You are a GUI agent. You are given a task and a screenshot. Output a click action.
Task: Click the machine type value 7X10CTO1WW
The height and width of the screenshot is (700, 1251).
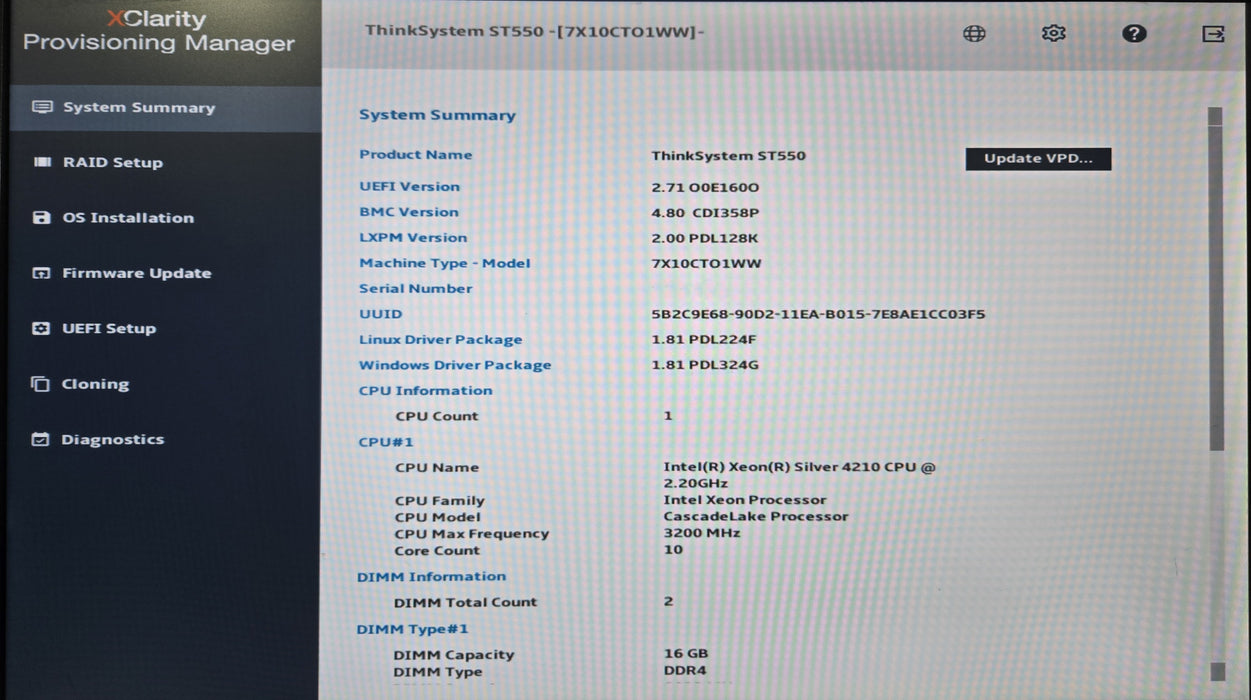click(x=706, y=264)
